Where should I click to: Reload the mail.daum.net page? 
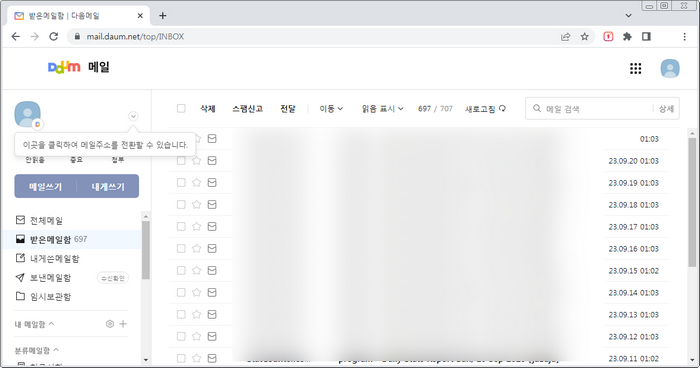(x=54, y=37)
